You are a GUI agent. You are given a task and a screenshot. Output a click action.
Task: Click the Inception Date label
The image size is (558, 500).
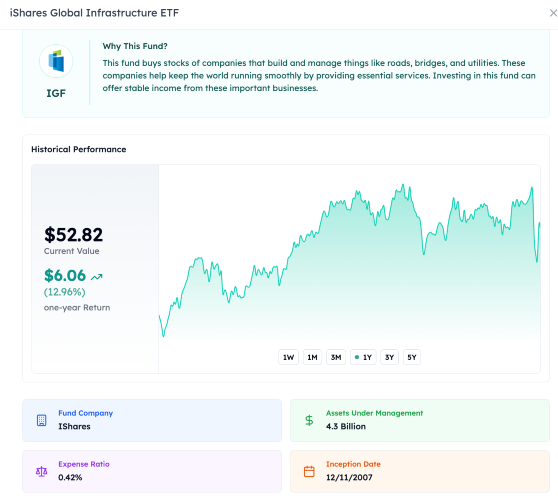point(353,464)
